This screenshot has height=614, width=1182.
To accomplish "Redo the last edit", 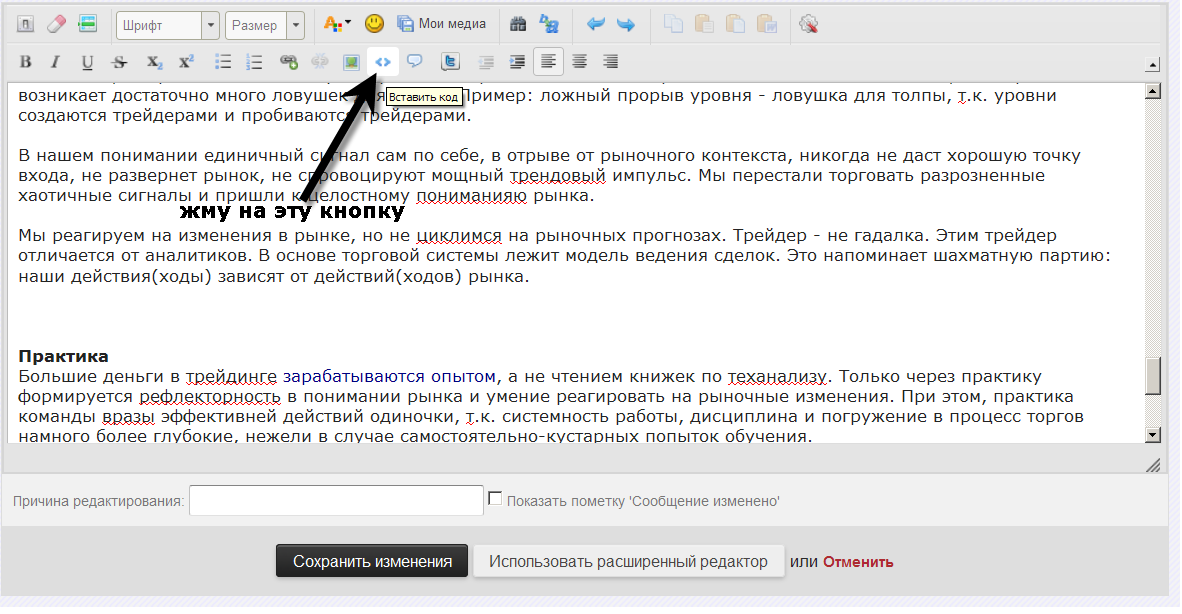I will coord(626,24).
